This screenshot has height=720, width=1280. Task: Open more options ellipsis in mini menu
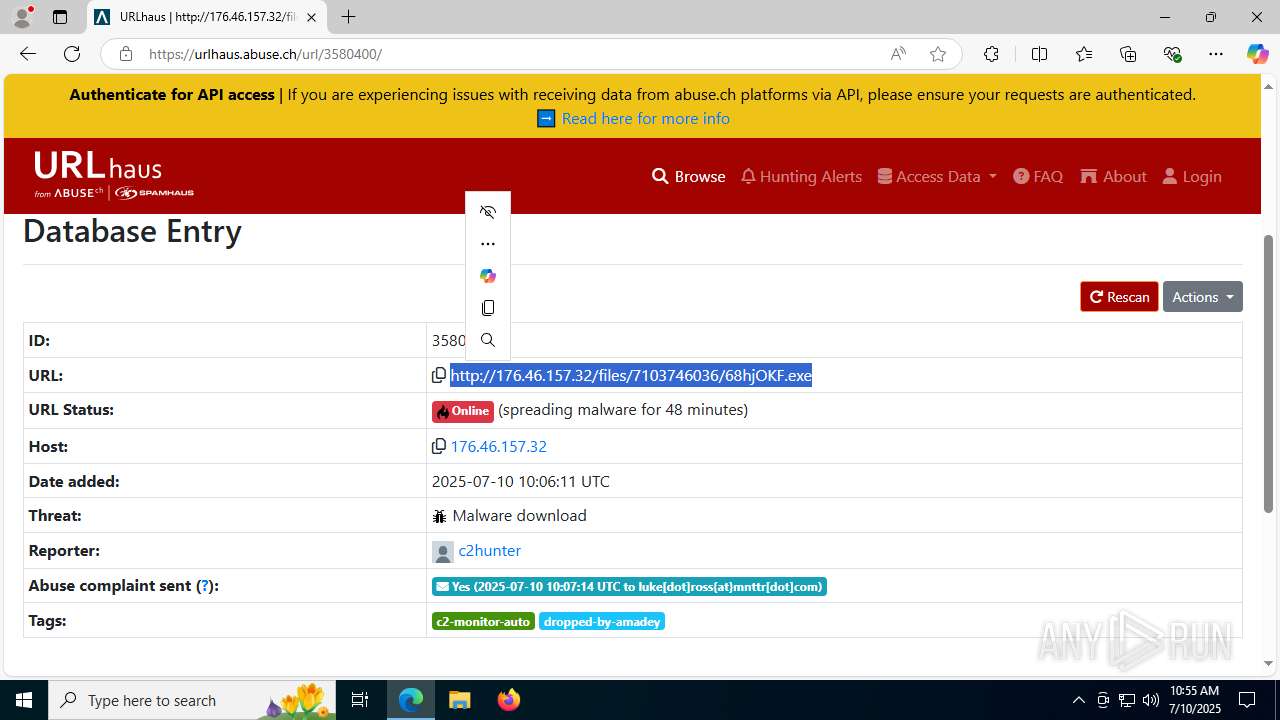[x=488, y=244]
